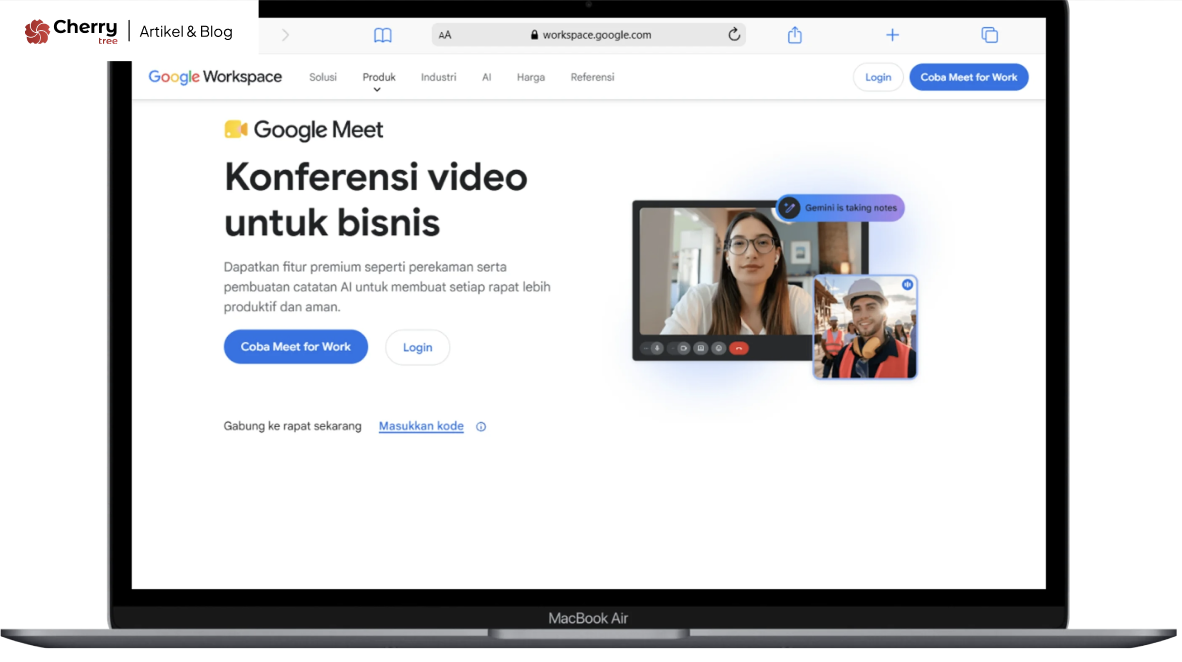Open the AA reader view settings
The width and height of the screenshot is (1182, 662).
(x=445, y=35)
